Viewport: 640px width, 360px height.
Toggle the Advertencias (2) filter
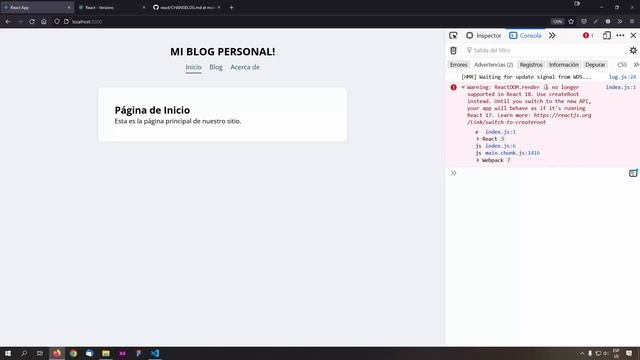pos(493,64)
